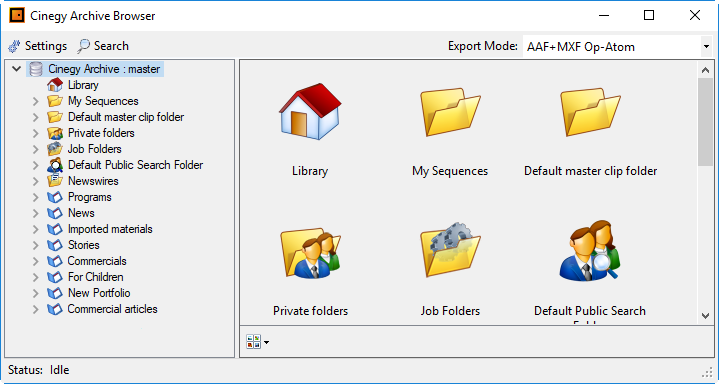This screenshot has height=384, width=719.
Task: Select 'Commercial articles' label in tree
Action: 112,309
